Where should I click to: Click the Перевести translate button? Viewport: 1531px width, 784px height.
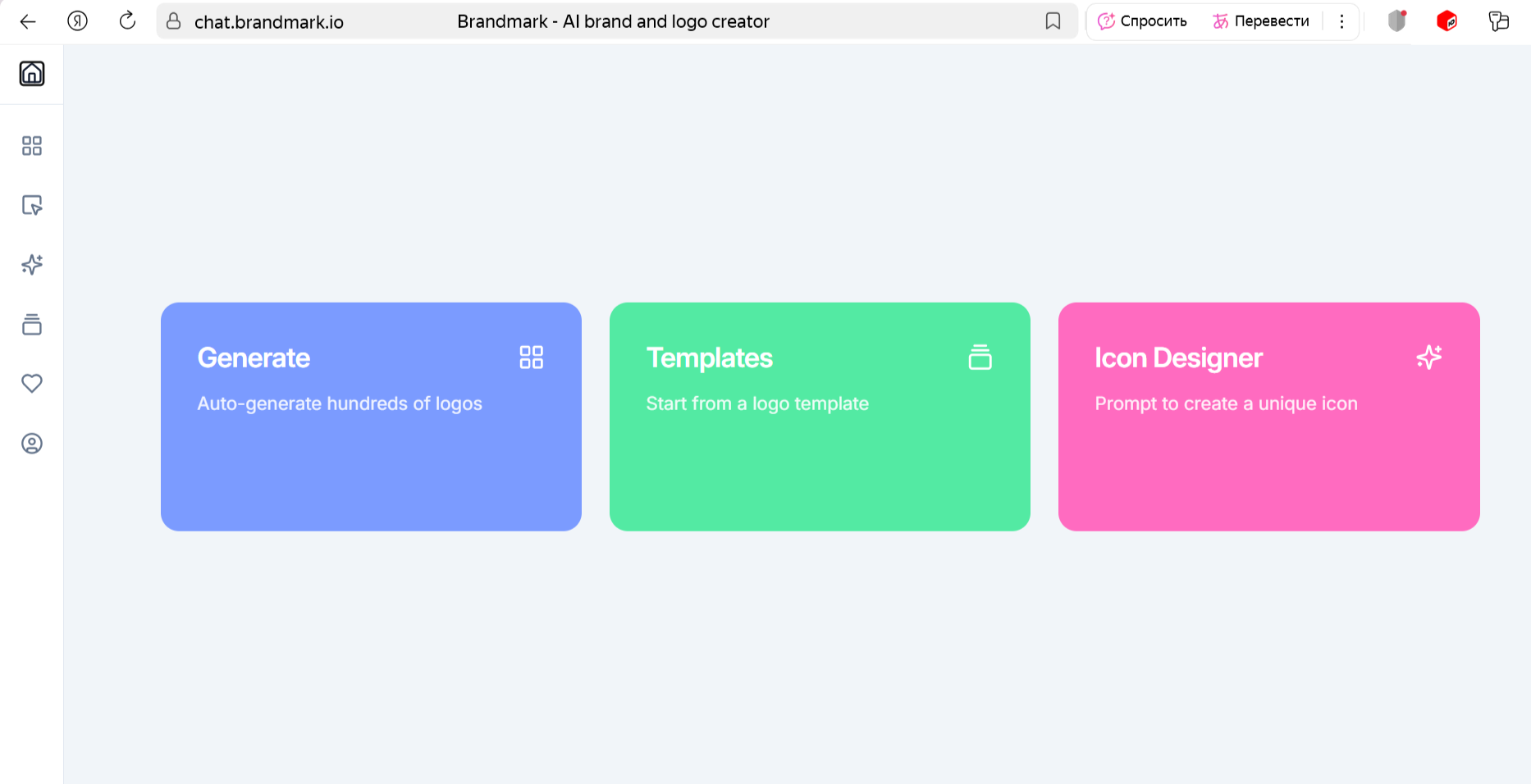(1261, 21)
